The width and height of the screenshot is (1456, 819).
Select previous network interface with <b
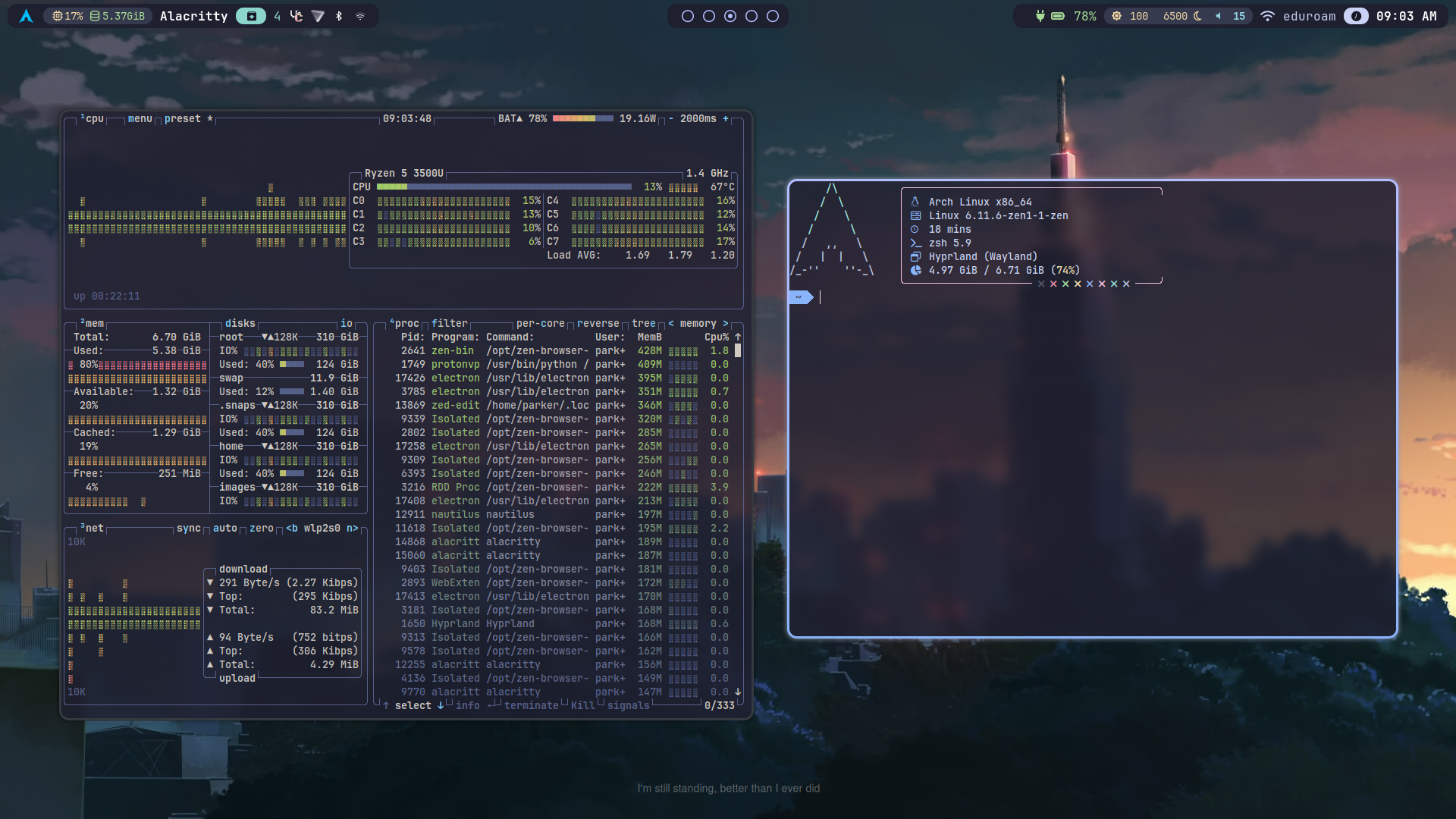click(x=292, y=528)
